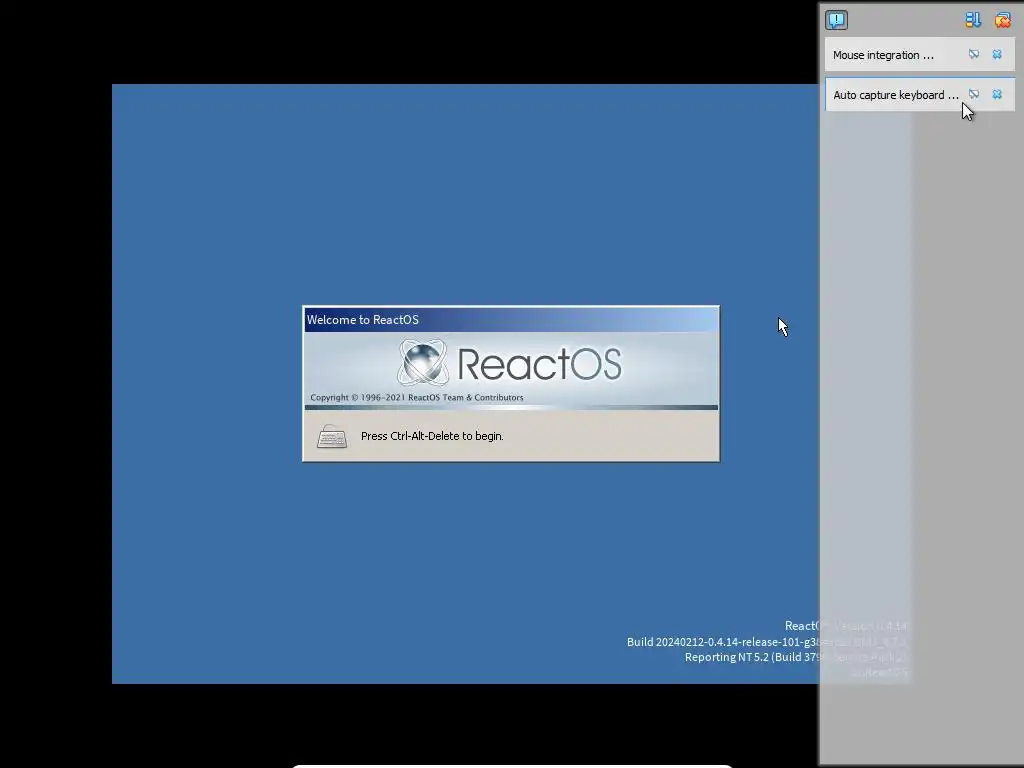Viewport: 1024px width, 768px height.
Task: Expand the Mouse integration notification text
Action: (x=883, y=55)
